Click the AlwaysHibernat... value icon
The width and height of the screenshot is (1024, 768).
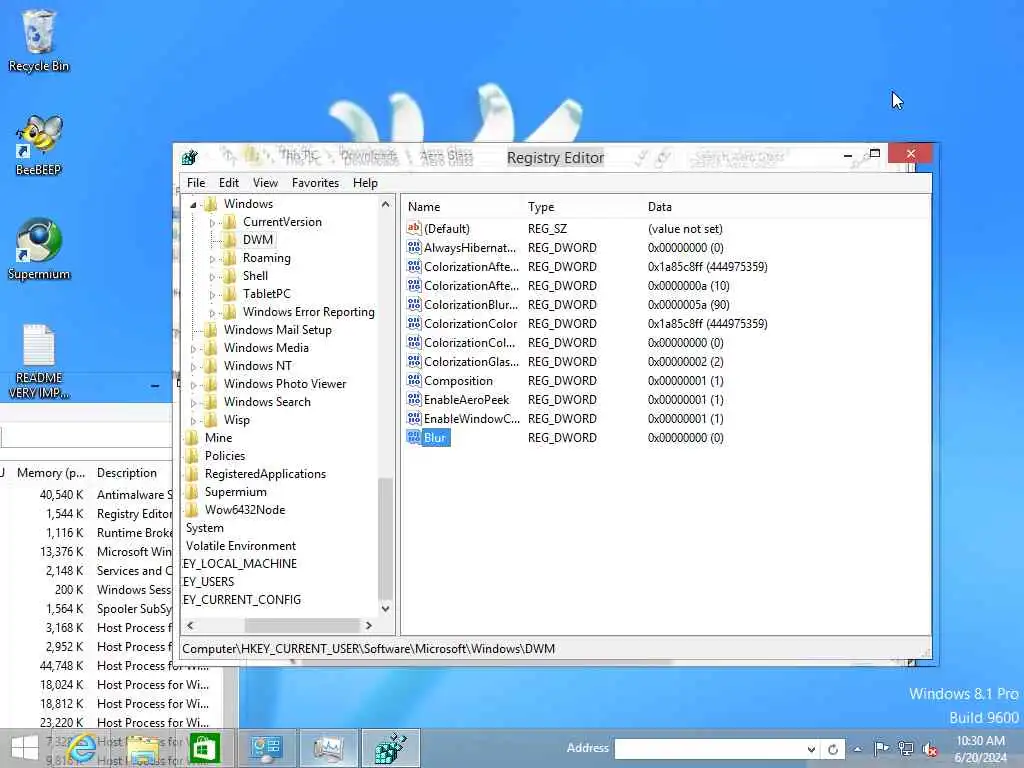413,248
